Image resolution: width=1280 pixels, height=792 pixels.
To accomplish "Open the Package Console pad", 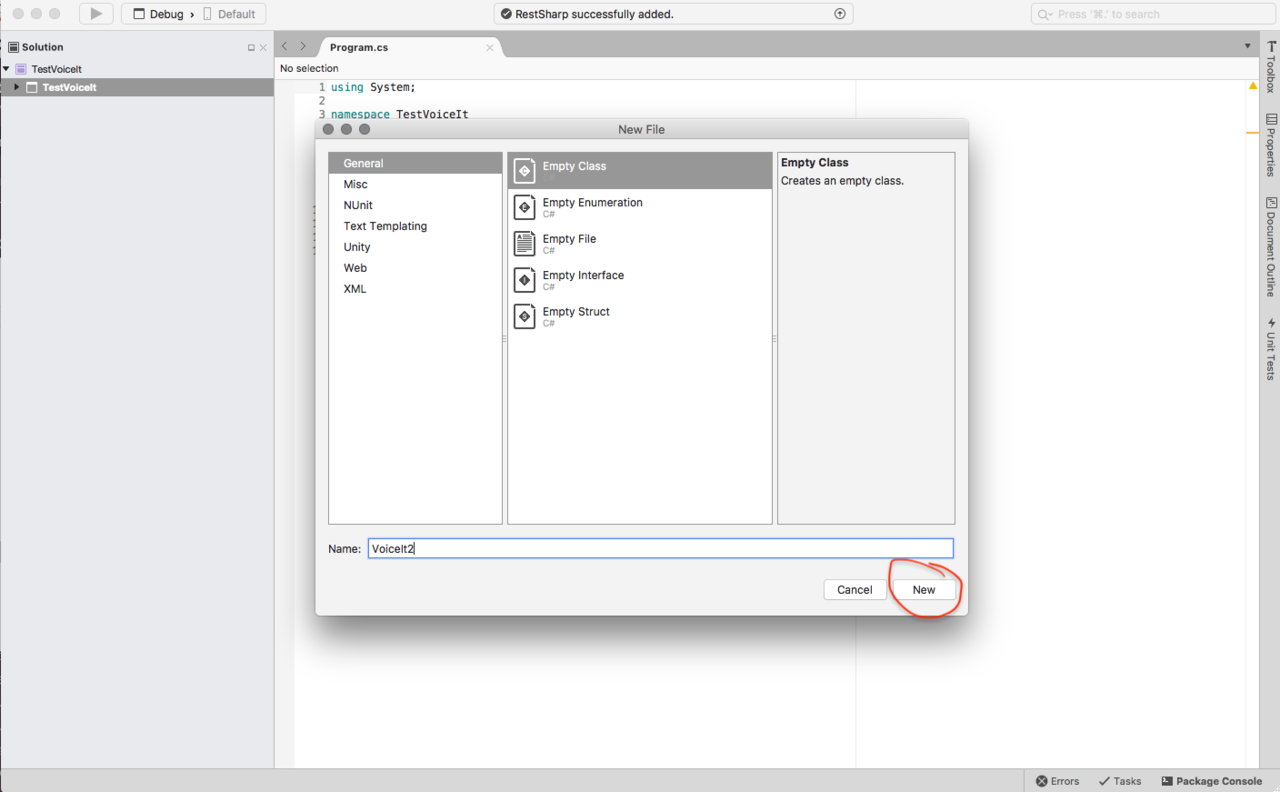I will click(1211, 781).
